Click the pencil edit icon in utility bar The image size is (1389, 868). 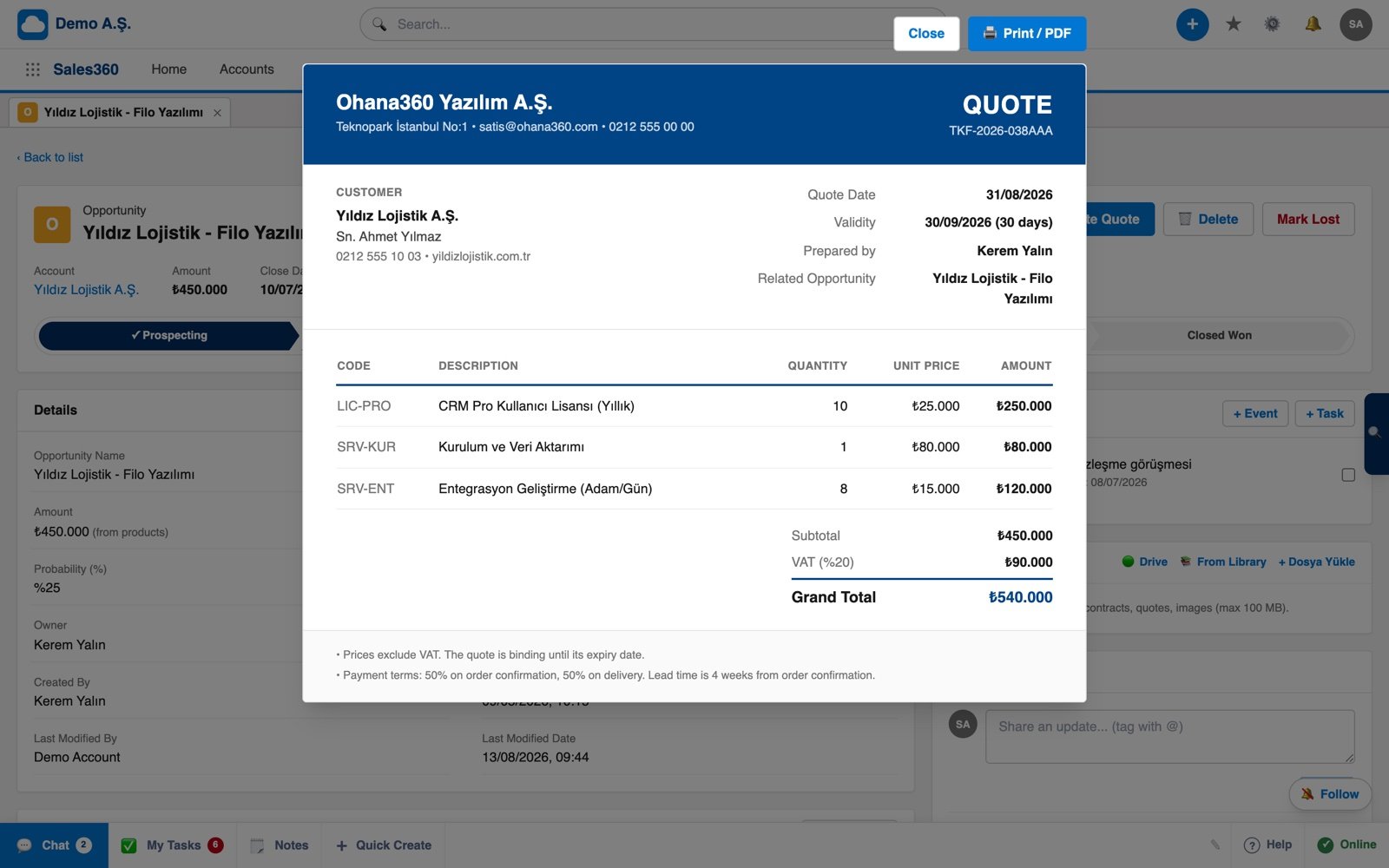1215,845
